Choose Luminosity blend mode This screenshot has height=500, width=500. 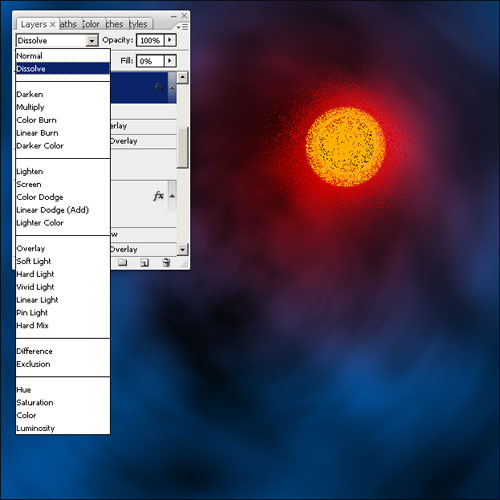point(63,428)
